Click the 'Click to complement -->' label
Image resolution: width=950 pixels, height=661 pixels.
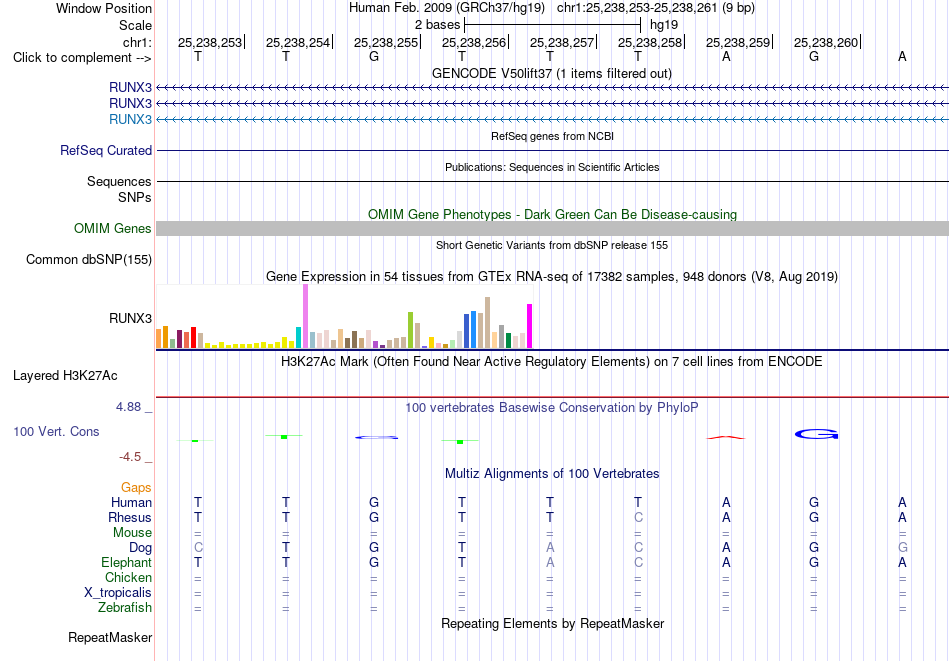tap(82, 58)
